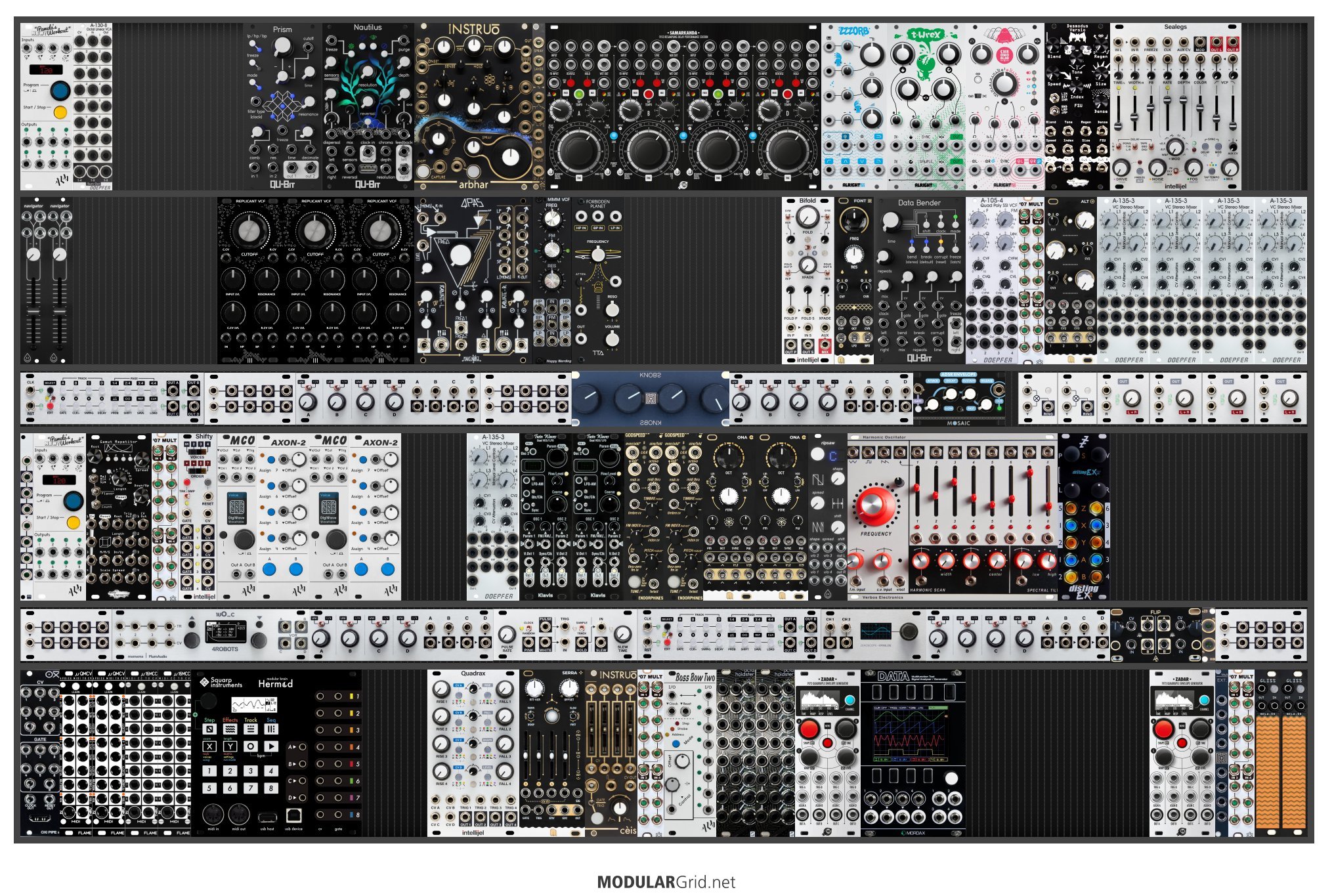Click the ZZZORB logo

pyautogui.click(x=854, y=32)
